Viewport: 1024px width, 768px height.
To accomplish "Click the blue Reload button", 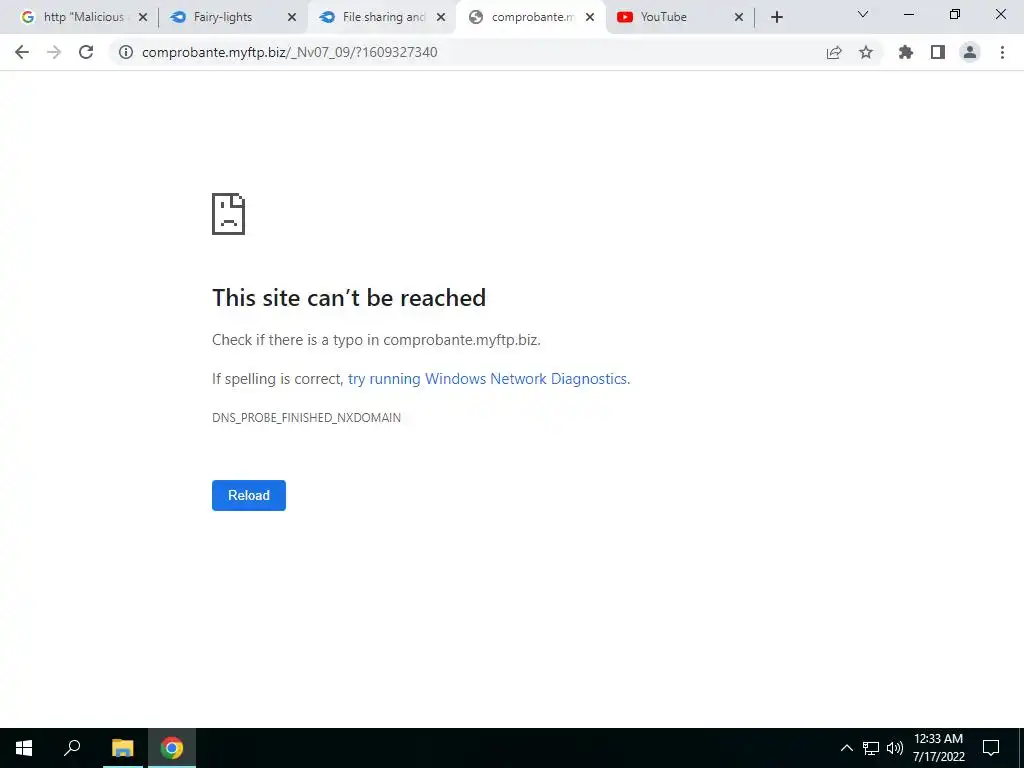I will click(249, 495).
